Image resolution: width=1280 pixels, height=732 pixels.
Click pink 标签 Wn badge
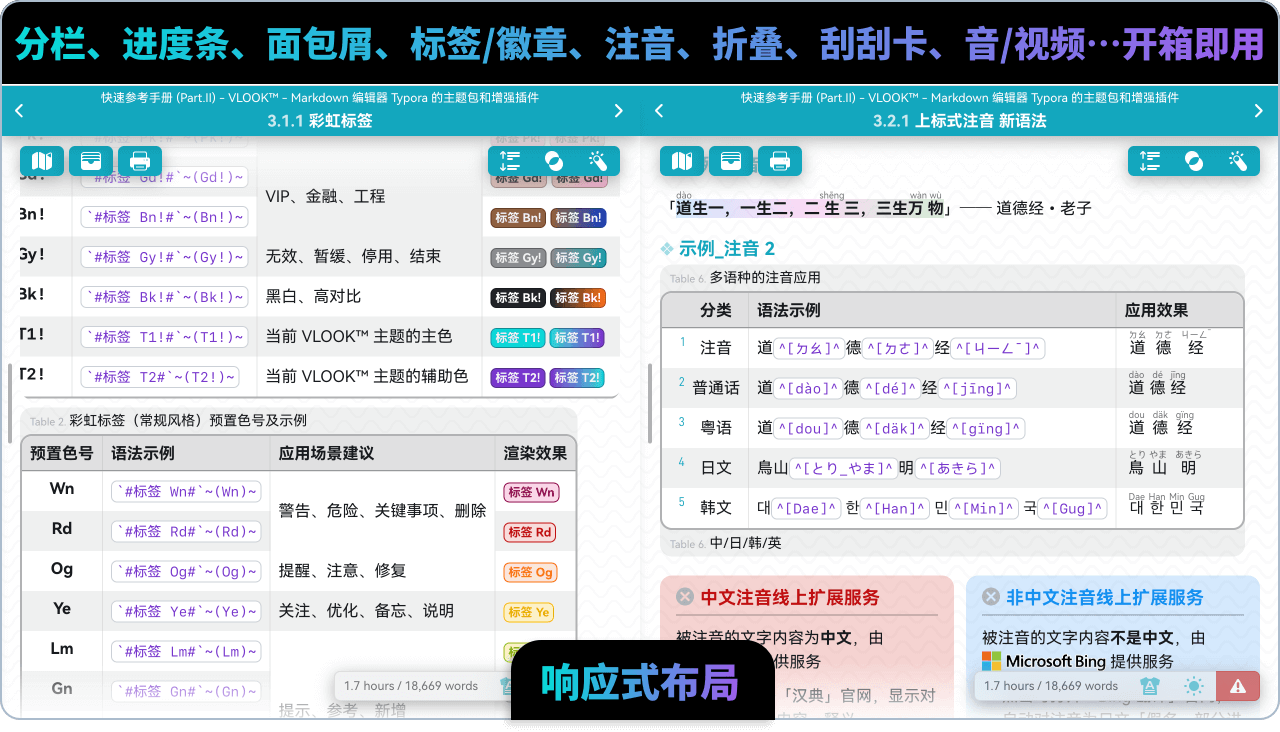(531, 492)
